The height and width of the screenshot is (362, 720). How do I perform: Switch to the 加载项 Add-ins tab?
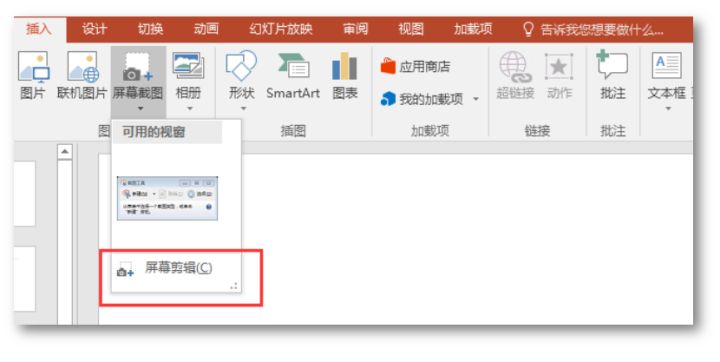click(x=473, y=30)
